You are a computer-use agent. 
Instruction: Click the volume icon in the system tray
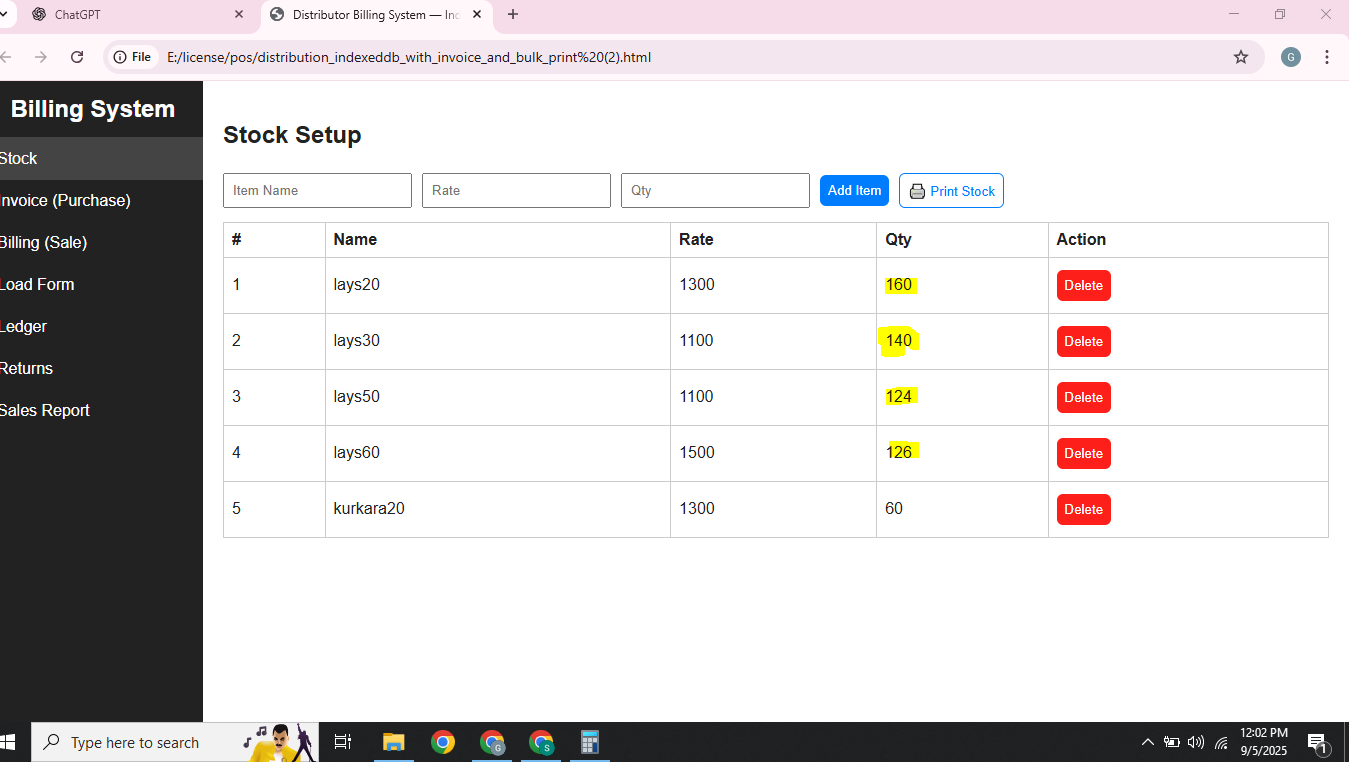point(1196,742)
